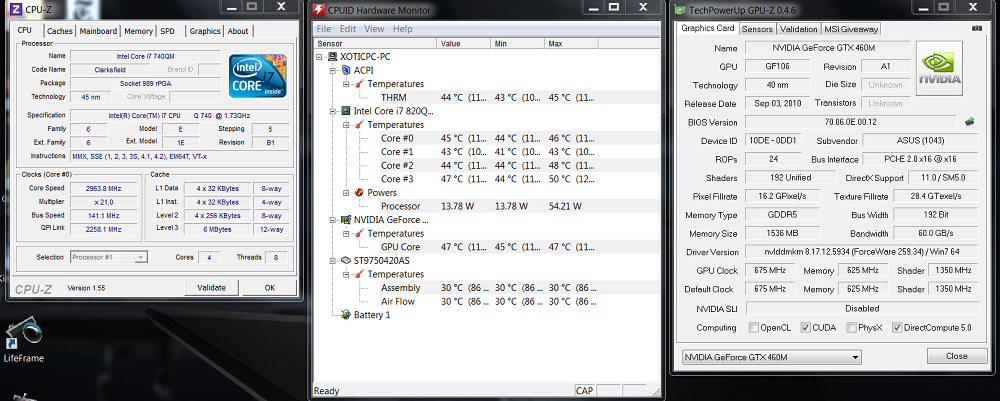Click the BIOS save chip icon in GPU-Z
The width and height of the screenshot is (1000, 401).
970,121
